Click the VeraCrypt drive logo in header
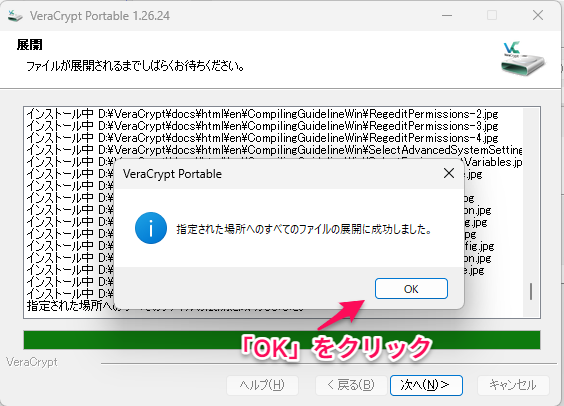The width and height of the screenshot is (564, 406). click(523, 58)
